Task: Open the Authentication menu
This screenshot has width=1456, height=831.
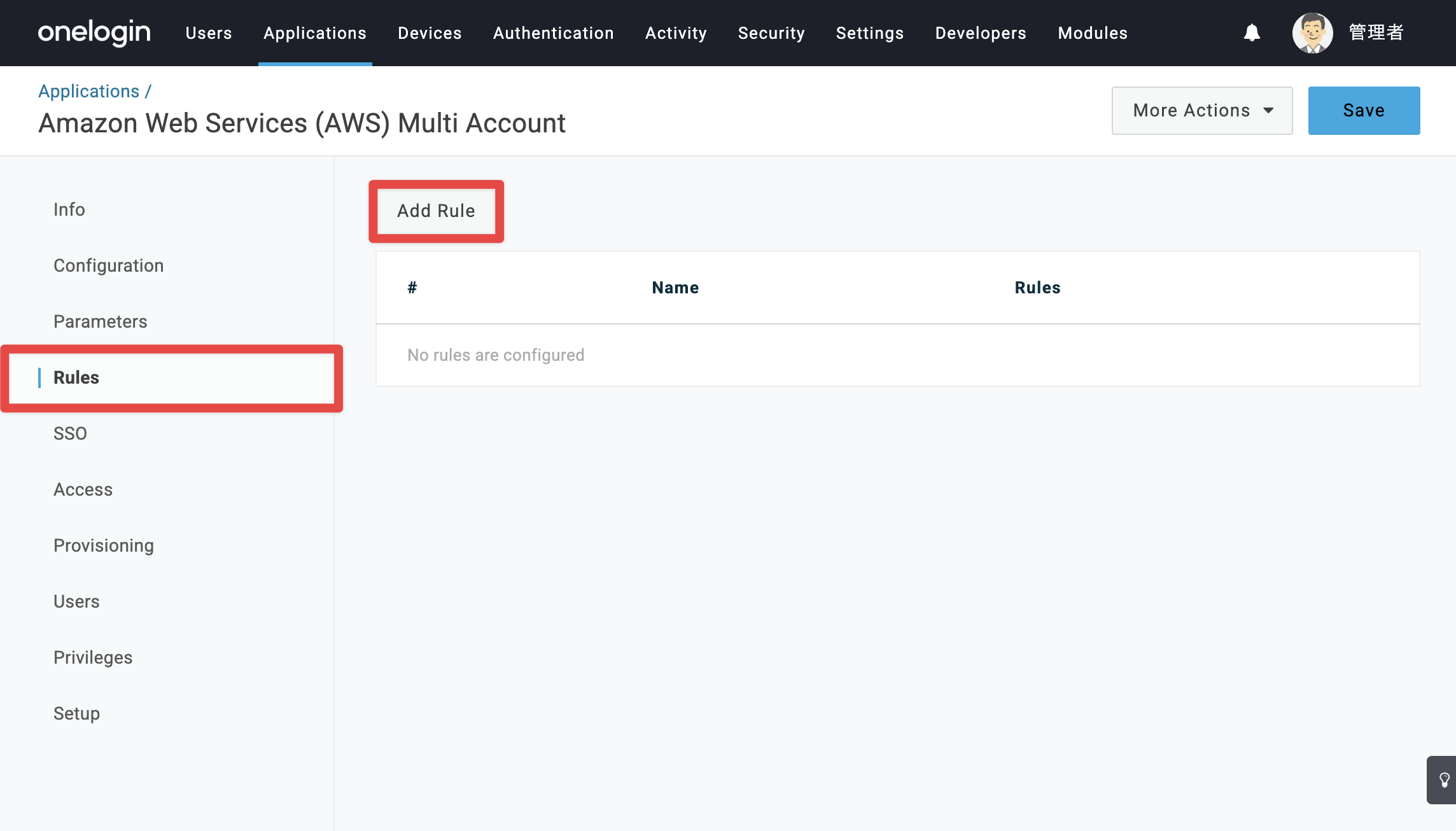Action: pos(554,33)
